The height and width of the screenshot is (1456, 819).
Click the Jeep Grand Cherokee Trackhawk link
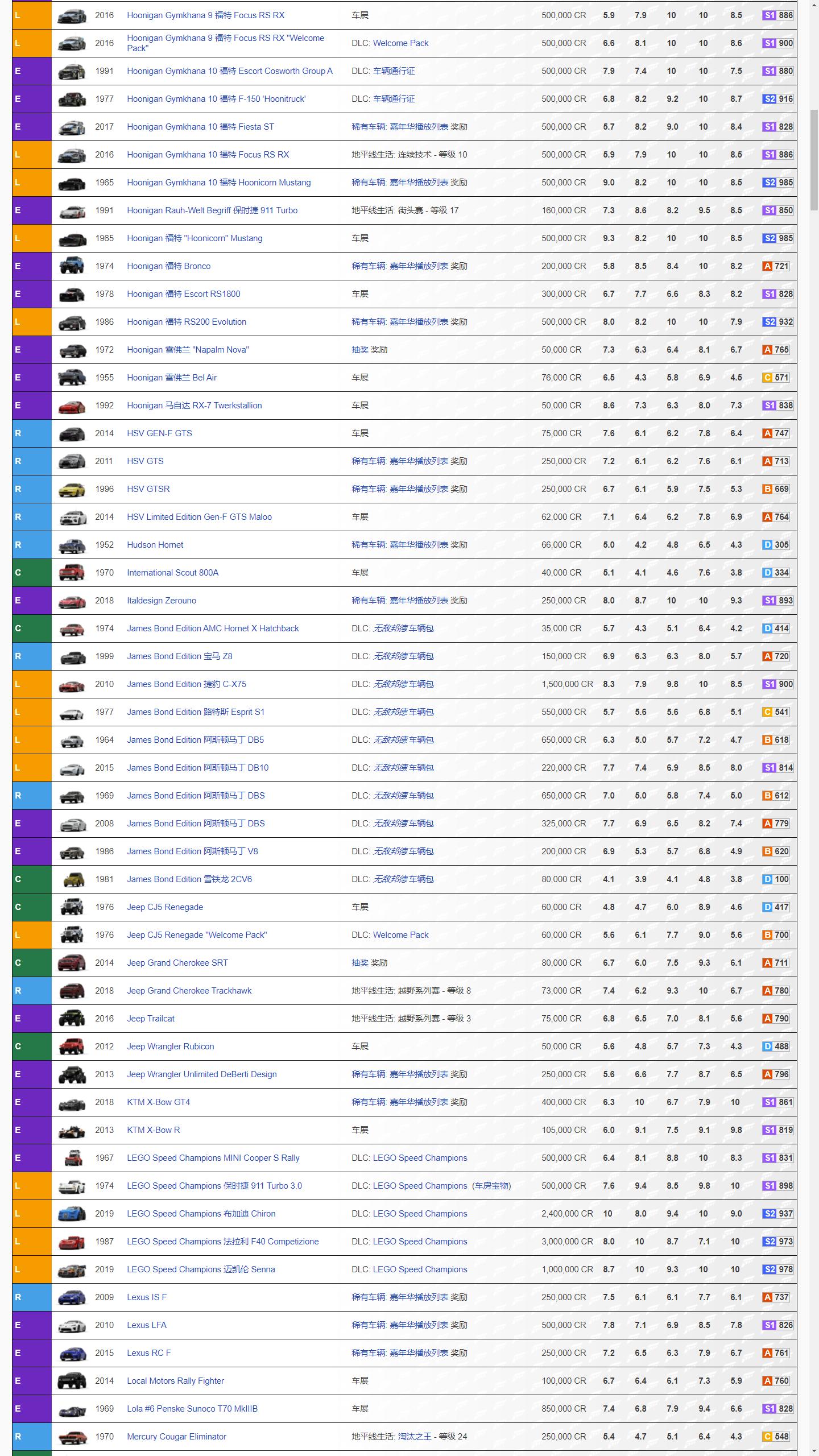tap(189, 991)
